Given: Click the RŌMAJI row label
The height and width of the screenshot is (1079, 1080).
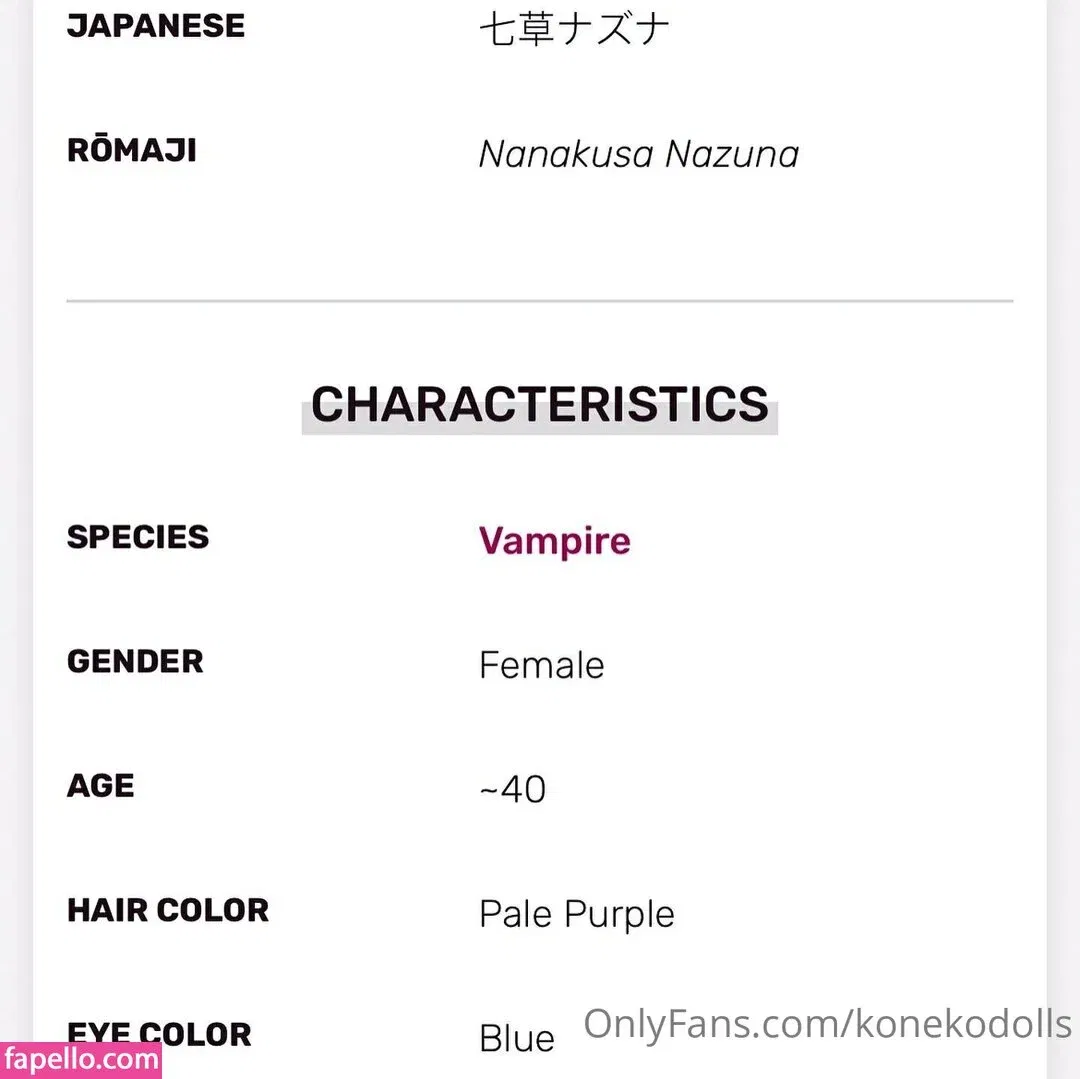Looking at the screenshot, I should tap(131, 151).
